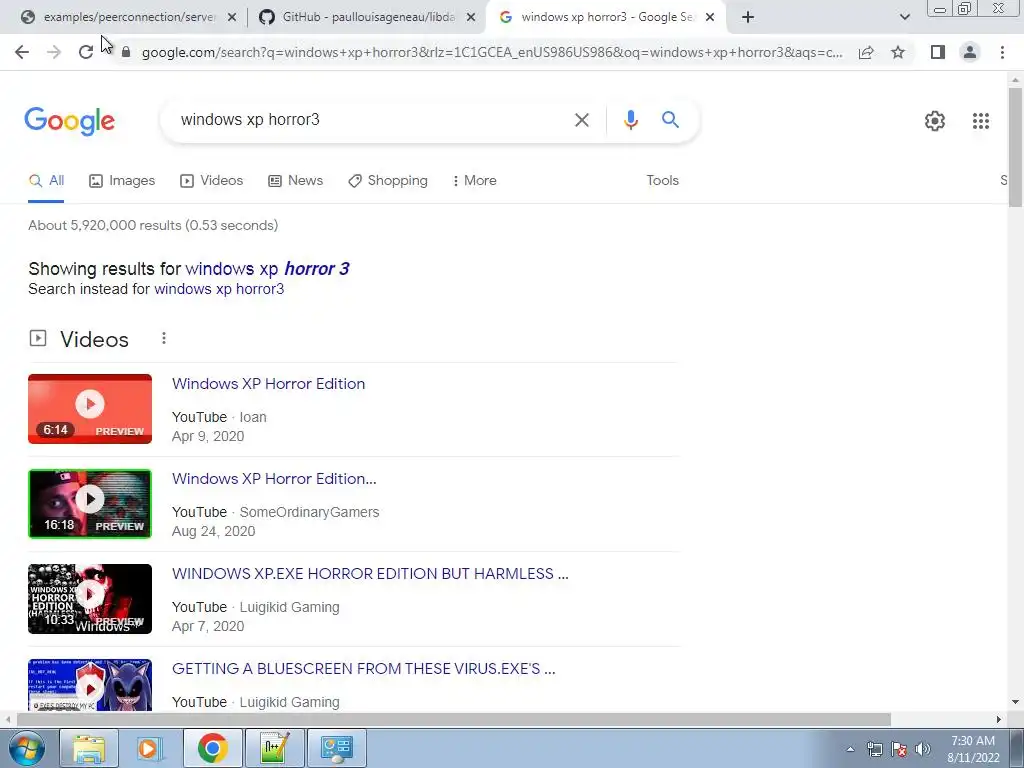Play the 6:14 red video thumbnail
This screenshot has width=1024, height=768.
[x=90, y=409]
